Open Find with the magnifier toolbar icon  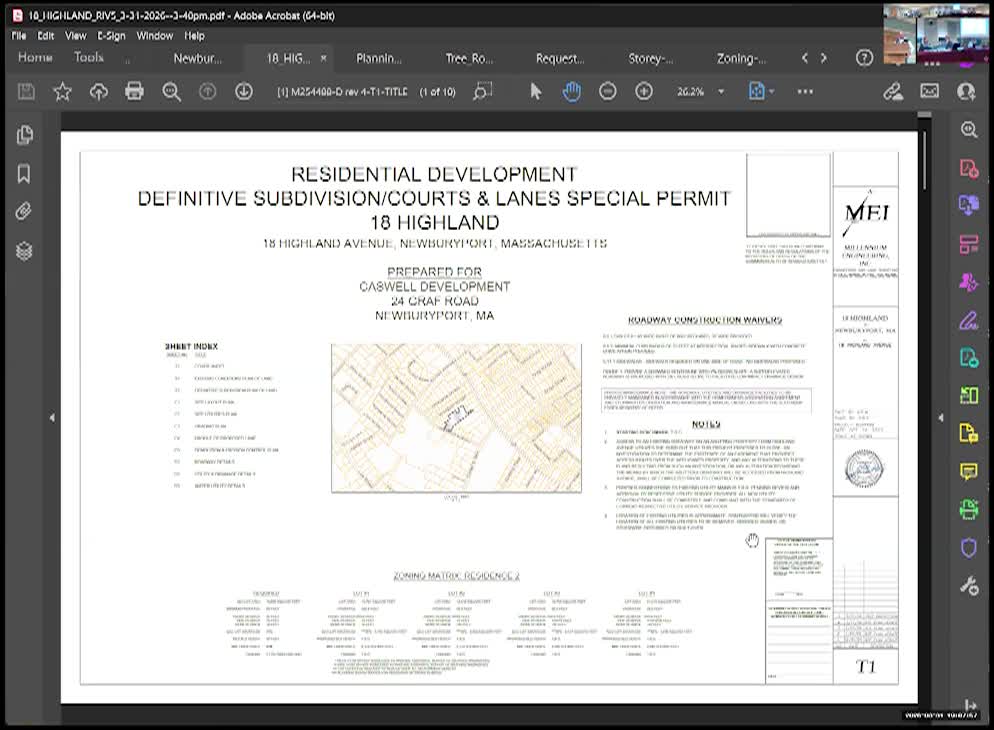tap(171, 90)
